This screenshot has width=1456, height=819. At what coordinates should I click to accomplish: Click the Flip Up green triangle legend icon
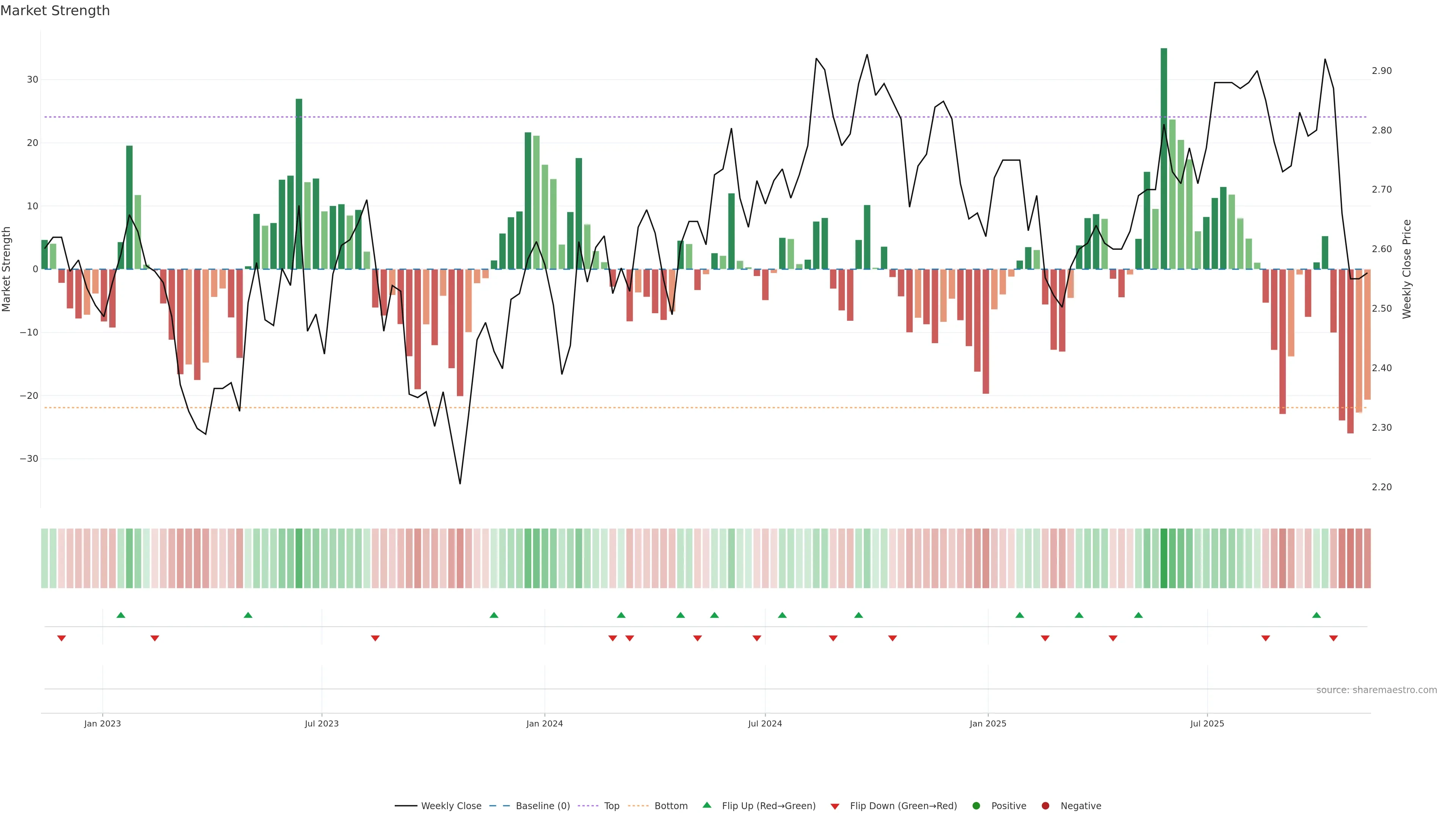click(706, 805)
